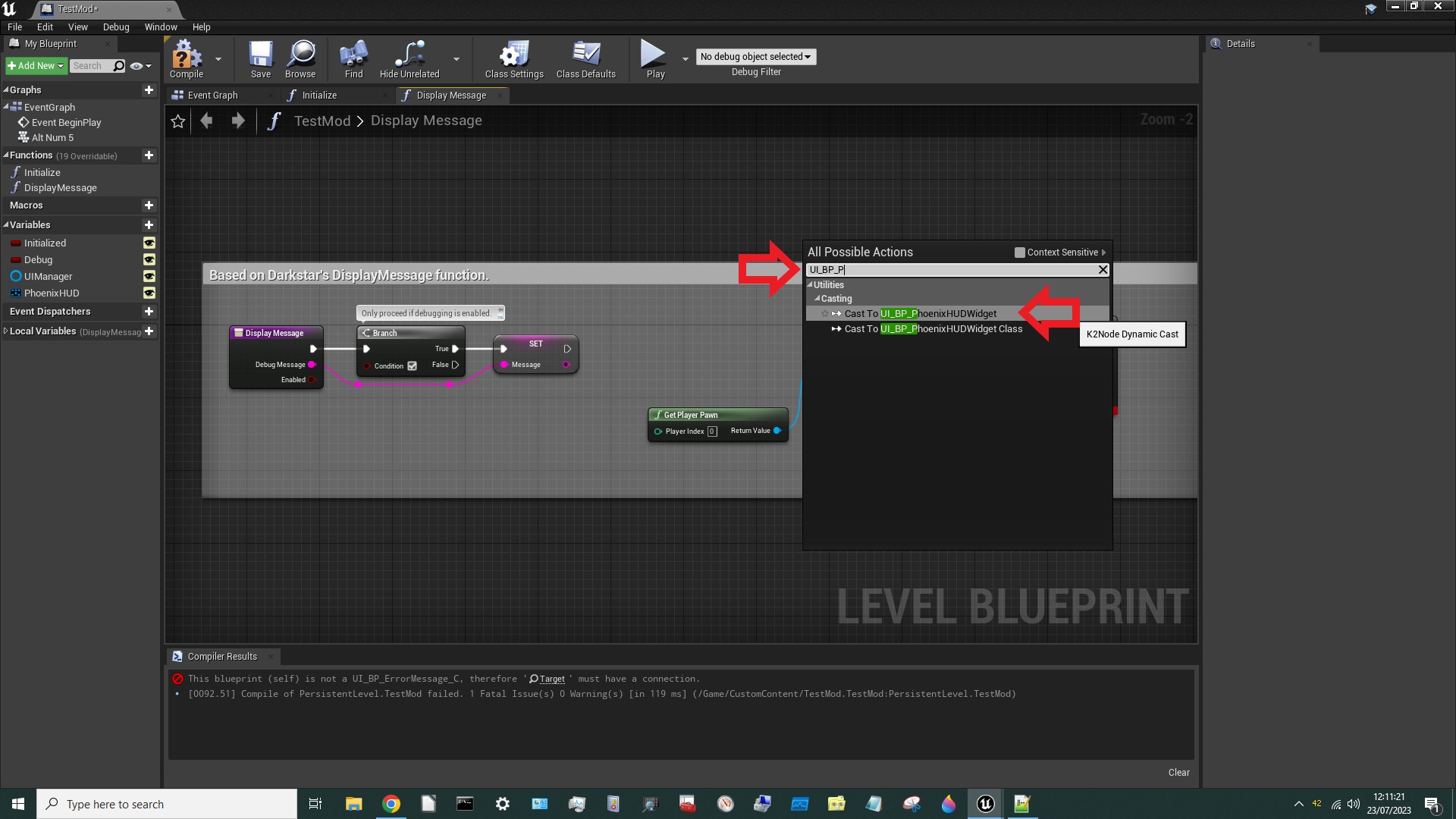The height and width of the screenshot is (819, 1456).
Task: Open Task View on taskbar
Action: click(x=315, y=804)
